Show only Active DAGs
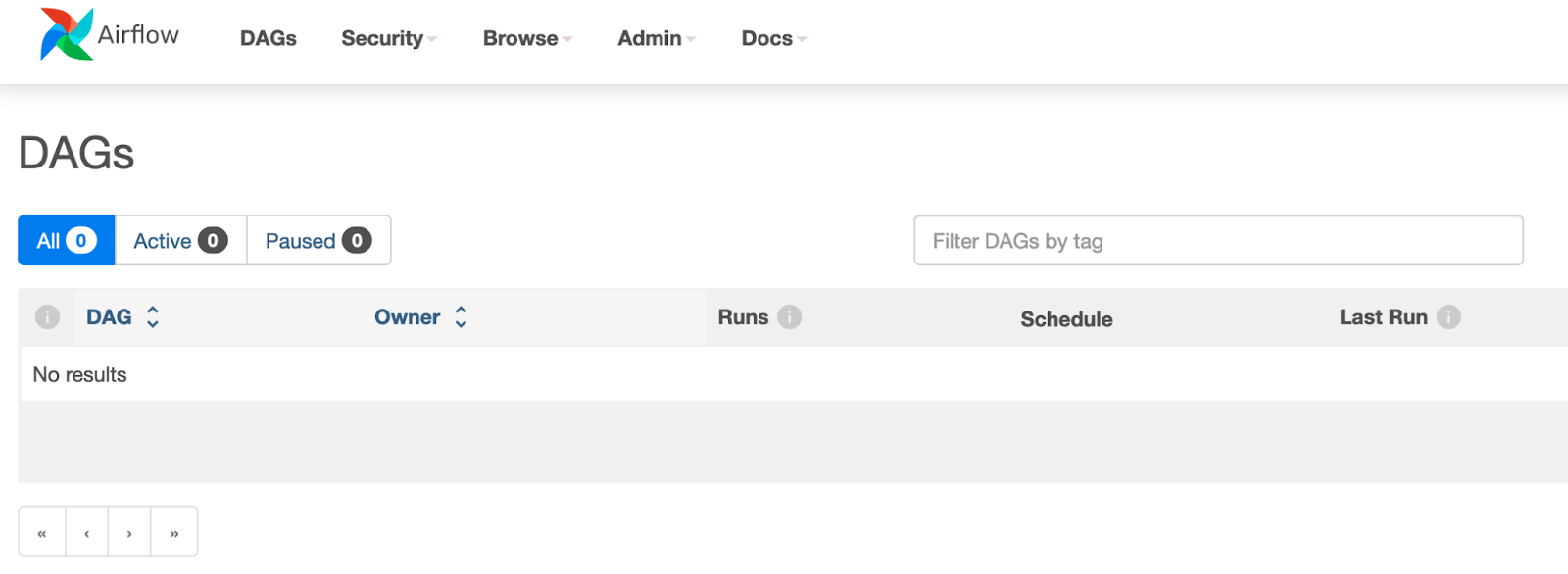Screen dimensions: 1568x574 (180, 241)
